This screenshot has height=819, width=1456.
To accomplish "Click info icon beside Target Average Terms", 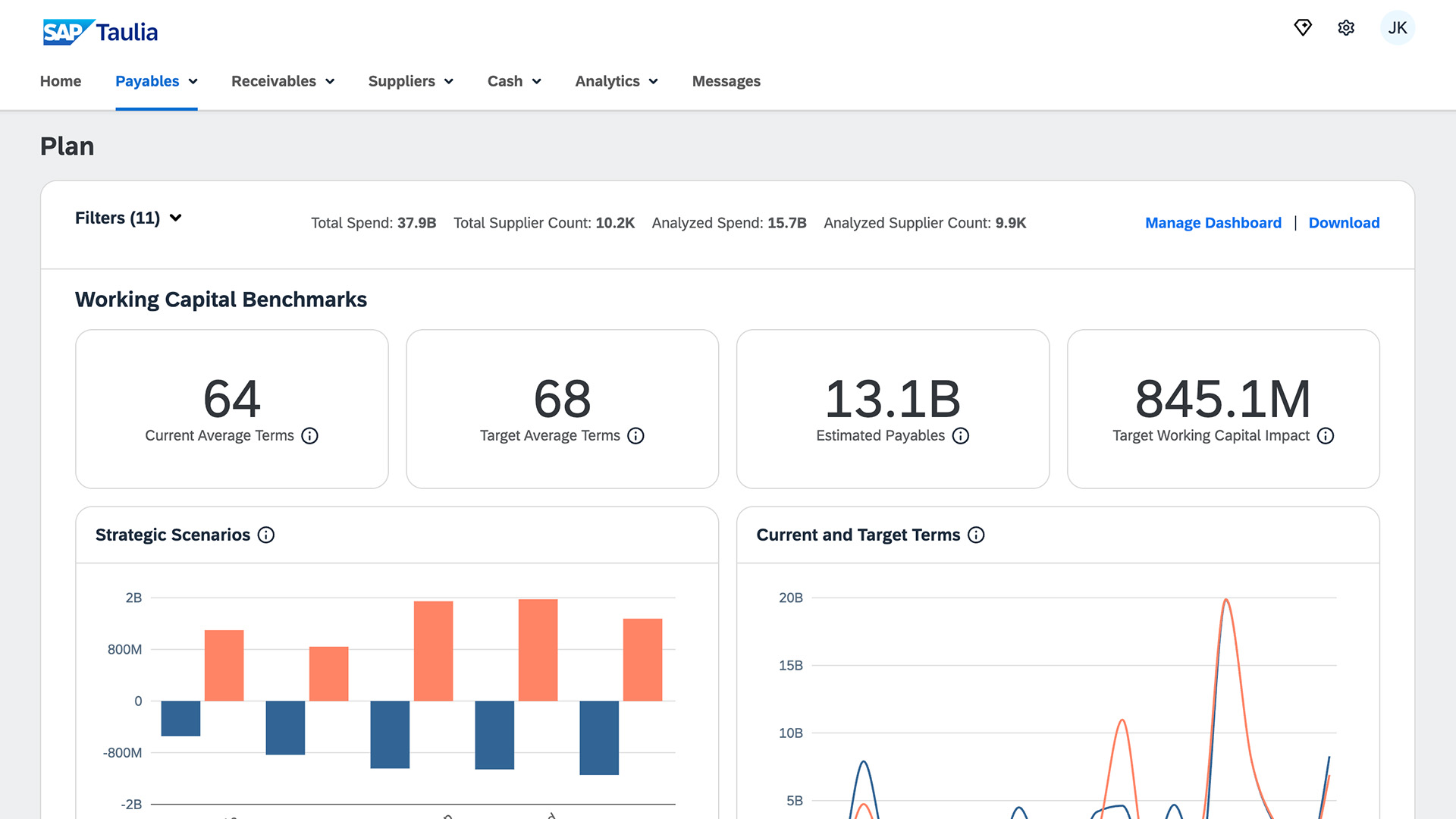I will click(635, 436).
